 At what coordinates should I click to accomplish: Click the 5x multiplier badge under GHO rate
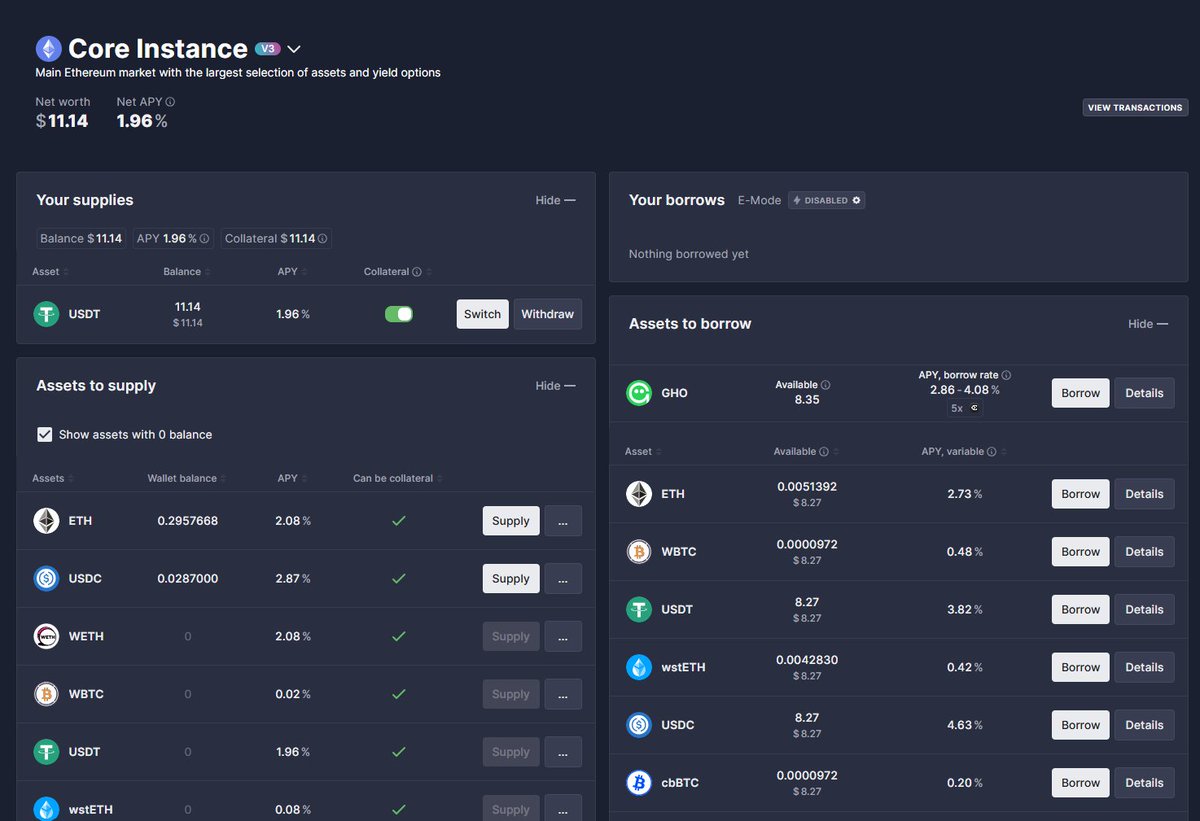pos(965,408)
